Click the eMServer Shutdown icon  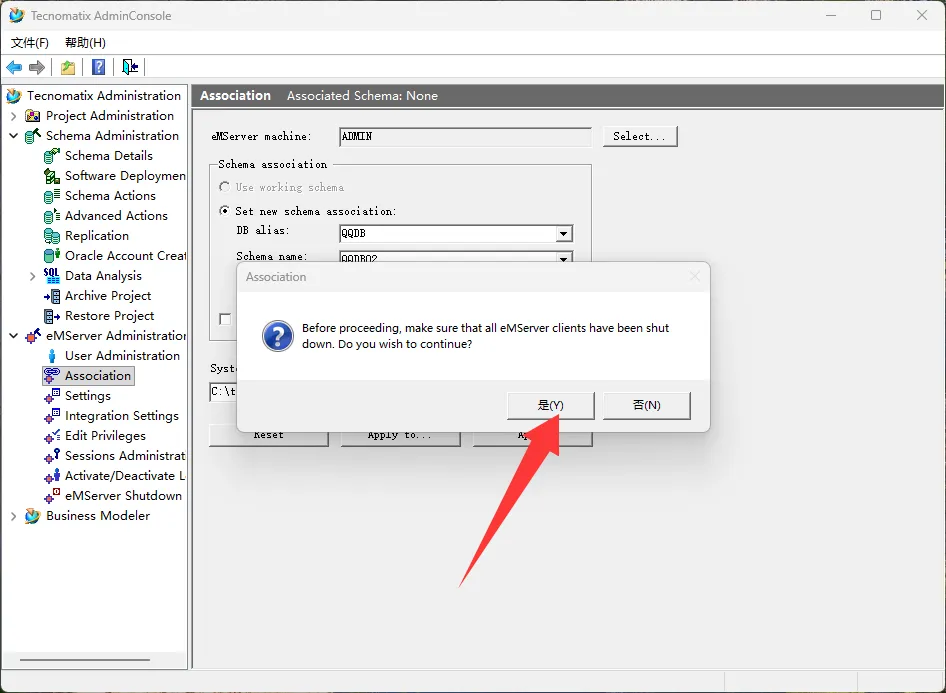pos(52,496)
